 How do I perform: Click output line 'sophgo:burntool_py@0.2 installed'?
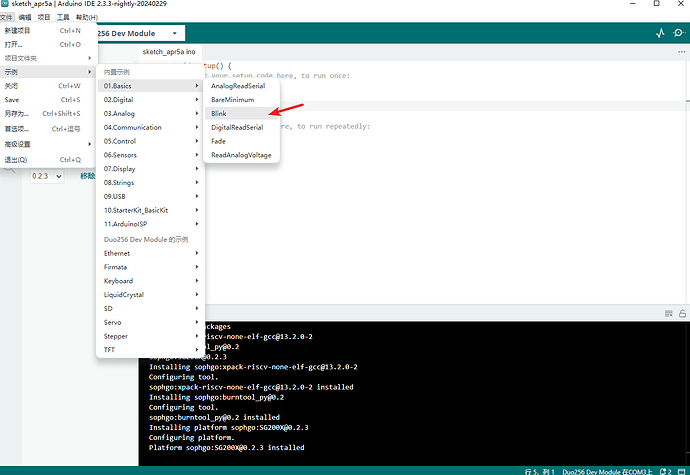(x=214, y=417)
